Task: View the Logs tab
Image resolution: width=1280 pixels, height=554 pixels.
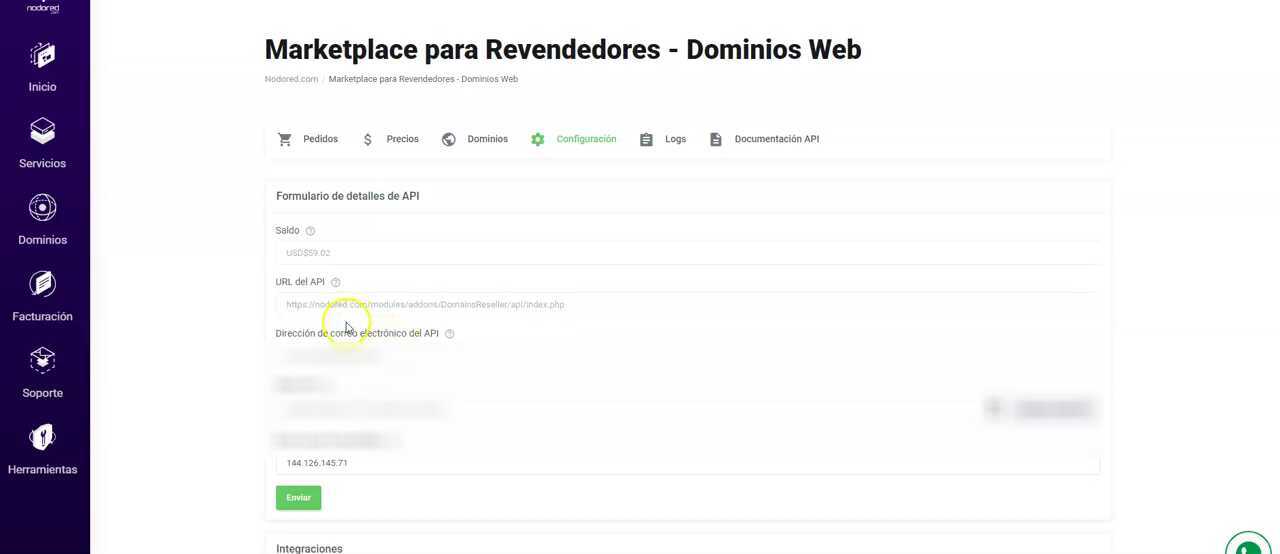Action: click(663, 139)
